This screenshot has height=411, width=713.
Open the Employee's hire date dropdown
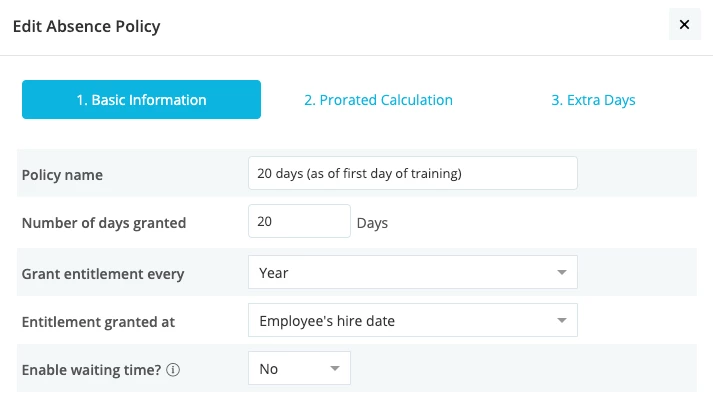[413, 320]
